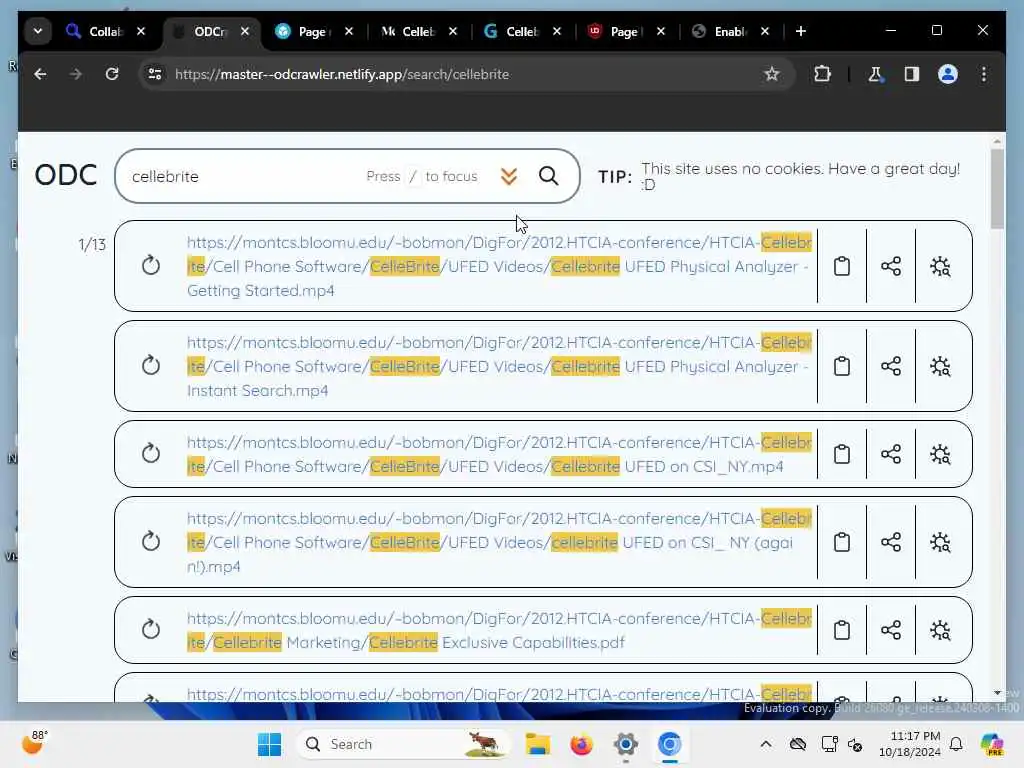Open debug icon for Exclusive Capabilities.pdf result

[940, 630]
